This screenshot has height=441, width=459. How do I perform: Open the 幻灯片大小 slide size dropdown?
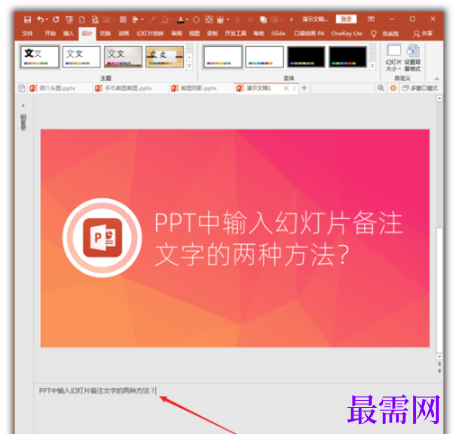point(394,58)
